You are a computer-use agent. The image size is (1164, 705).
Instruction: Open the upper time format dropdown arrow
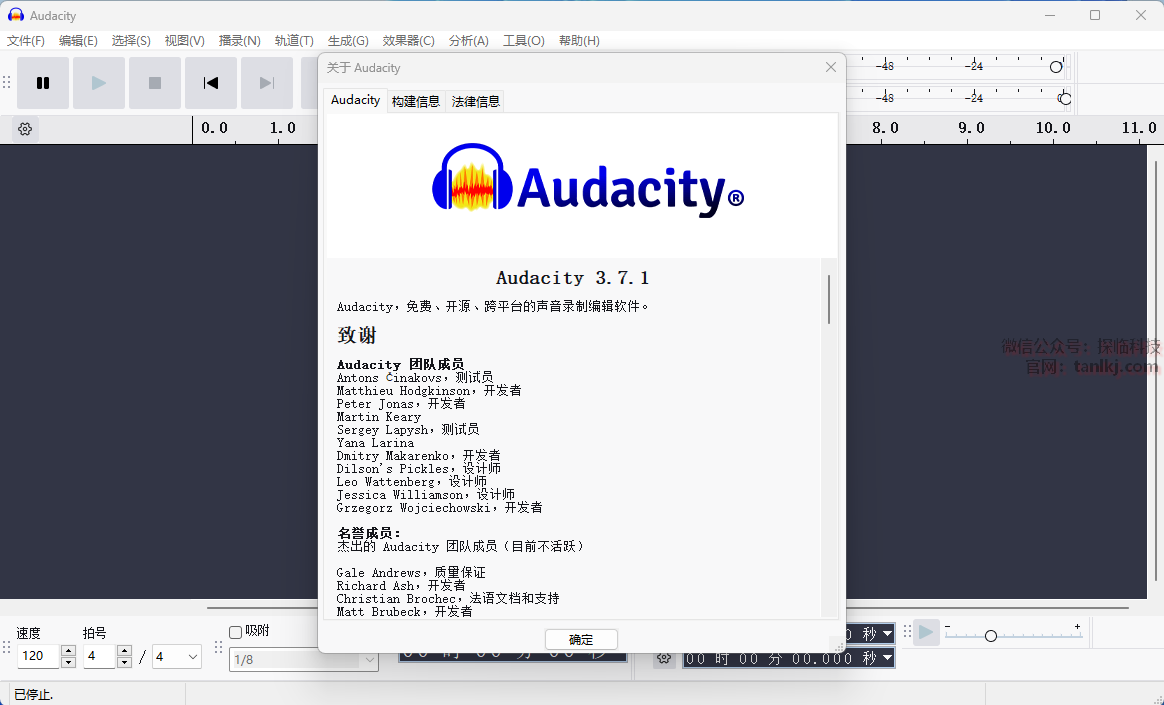click(887, 634)
